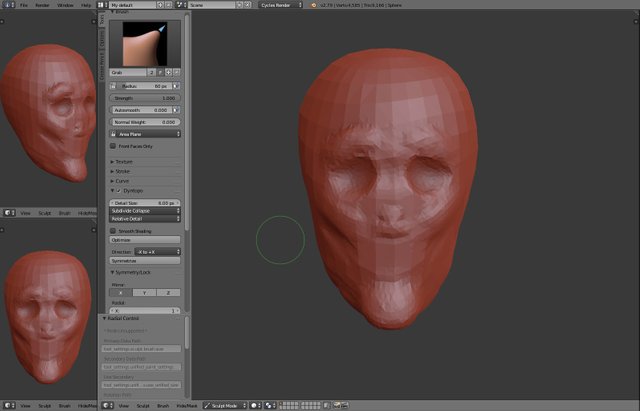
Task: Click the Symmetrize button
Action: point(144,260)
